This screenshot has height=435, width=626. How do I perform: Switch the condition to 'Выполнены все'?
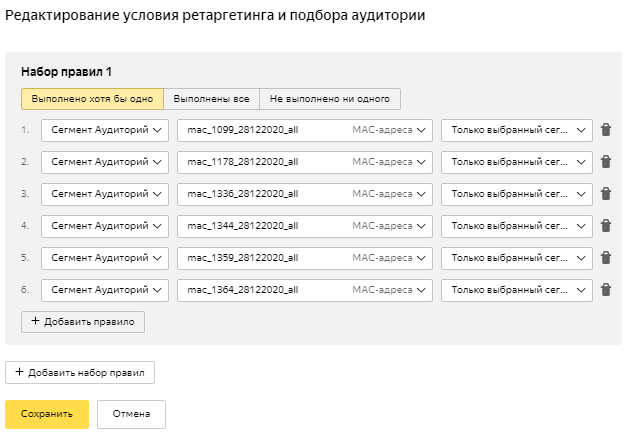(211, 99)
